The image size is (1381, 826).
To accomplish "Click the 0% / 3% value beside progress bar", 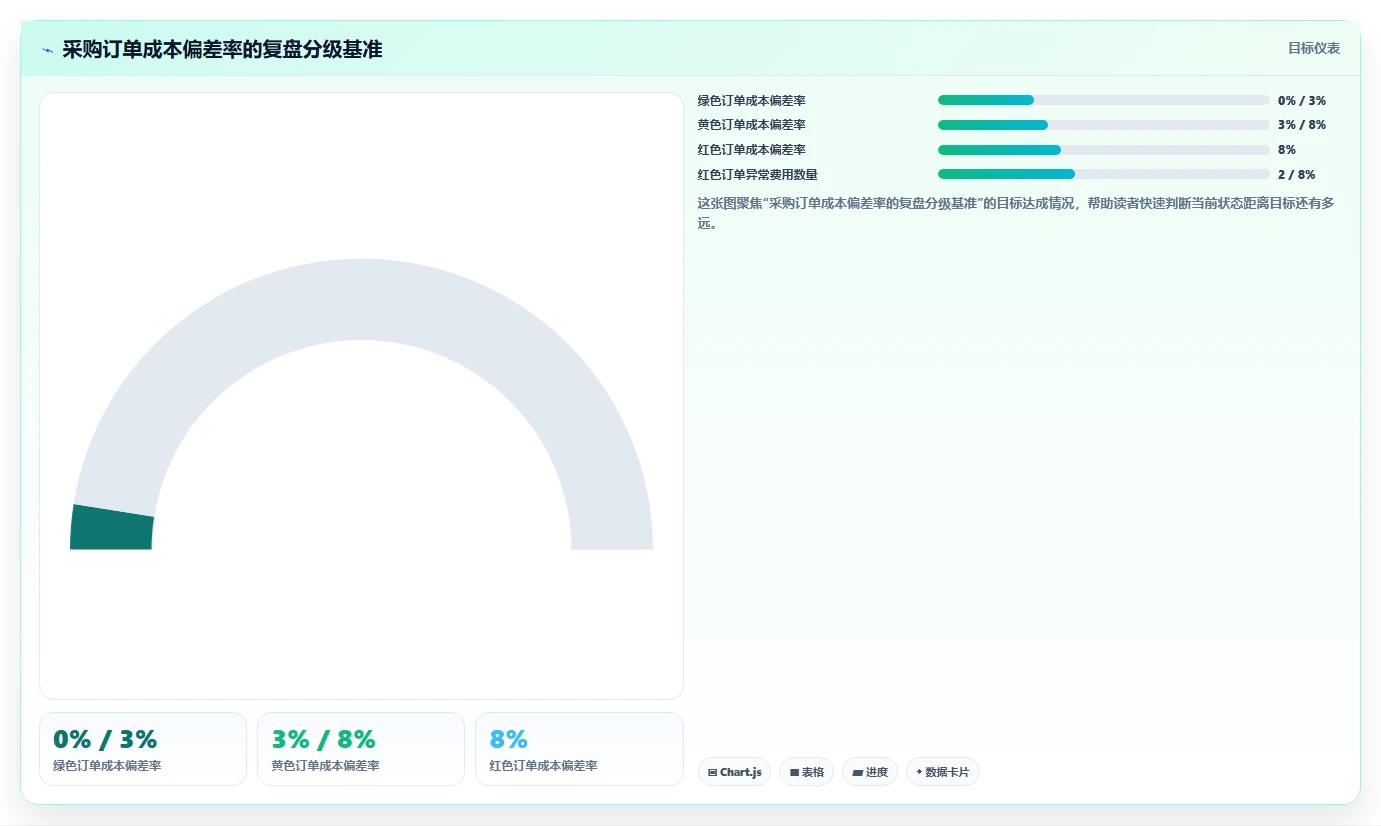I will click(1302, 100).
